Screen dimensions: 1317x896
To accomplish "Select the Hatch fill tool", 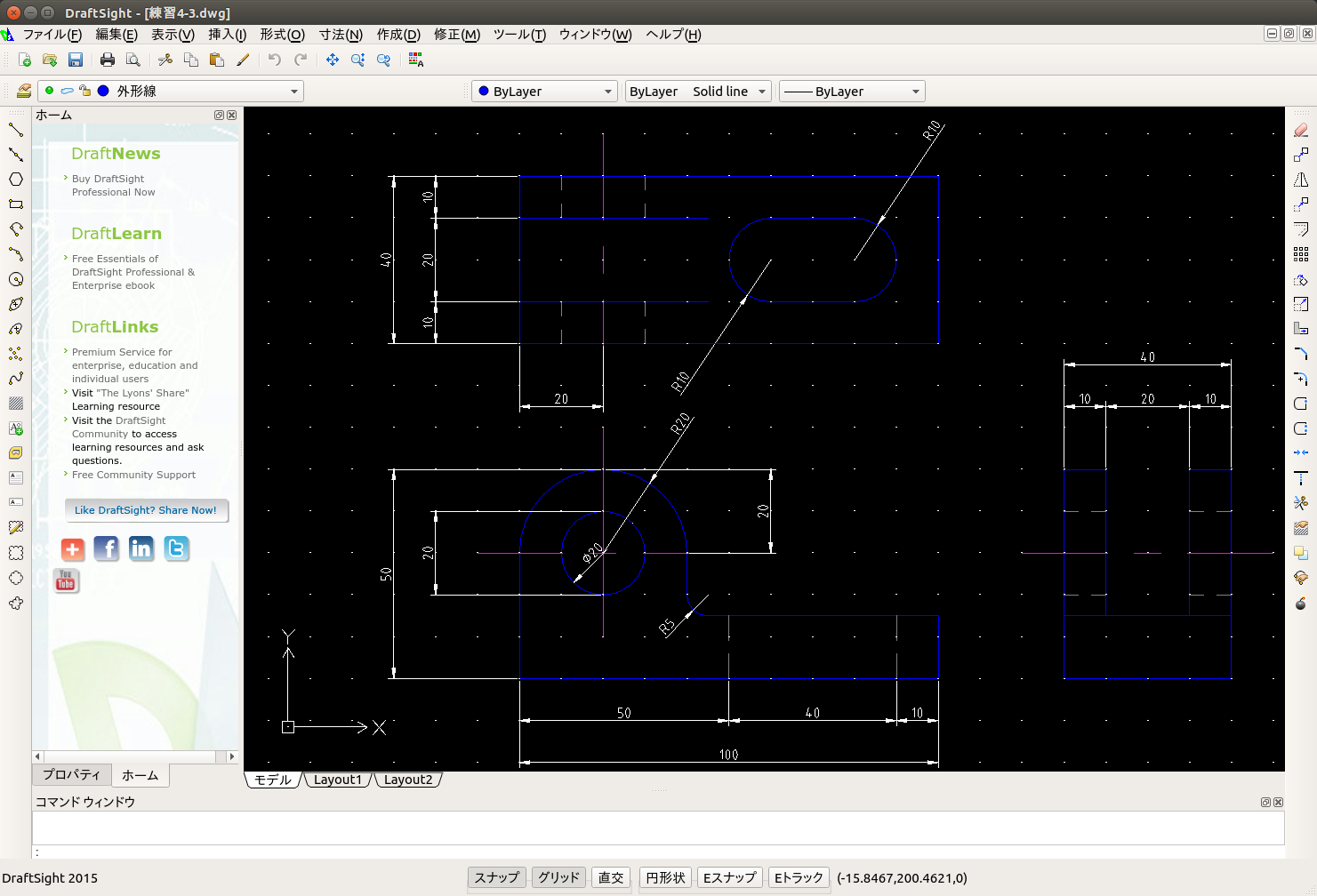I will 16,404.
